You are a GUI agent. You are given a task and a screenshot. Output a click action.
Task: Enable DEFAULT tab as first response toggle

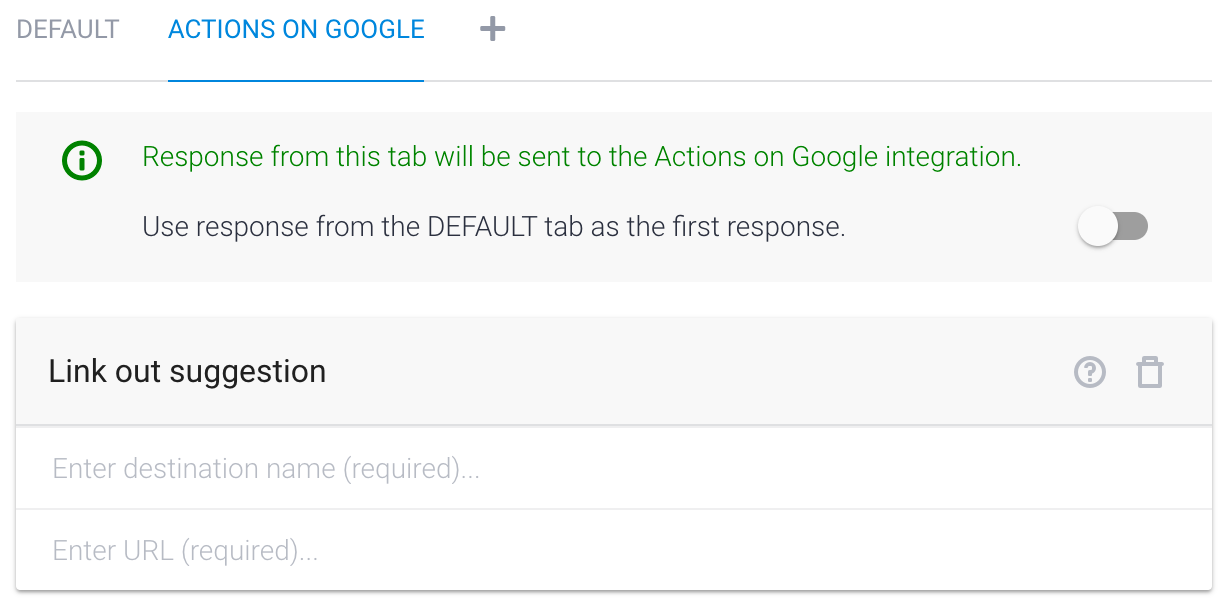click(1113, 227)
